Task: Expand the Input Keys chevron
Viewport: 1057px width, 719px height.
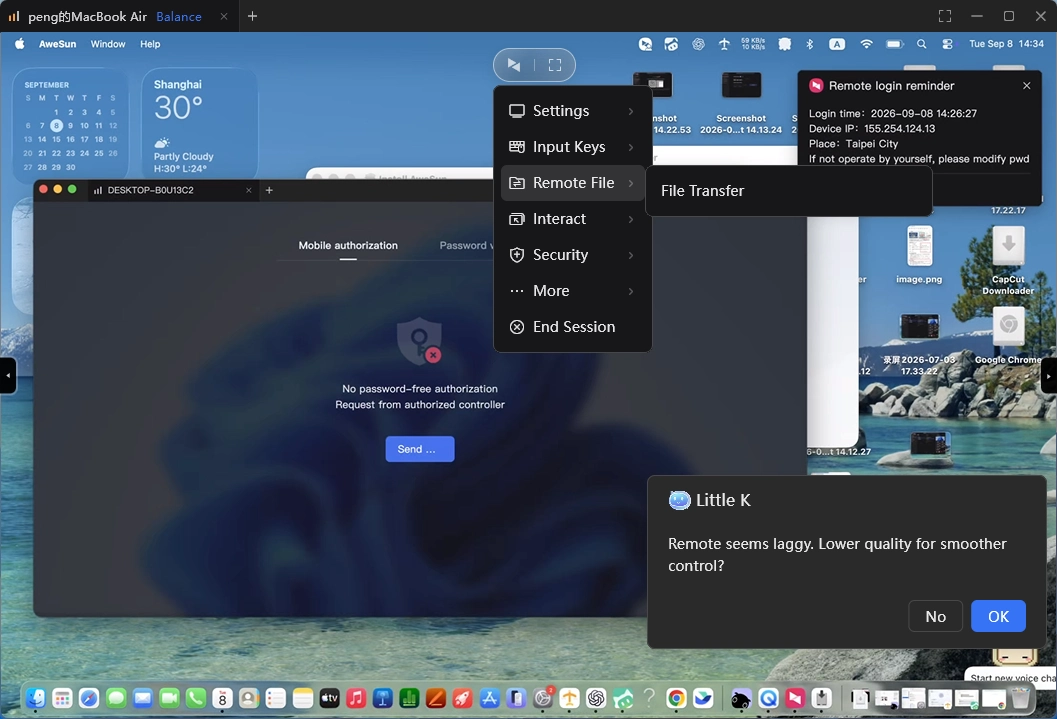Action: (x=631, y=147)
